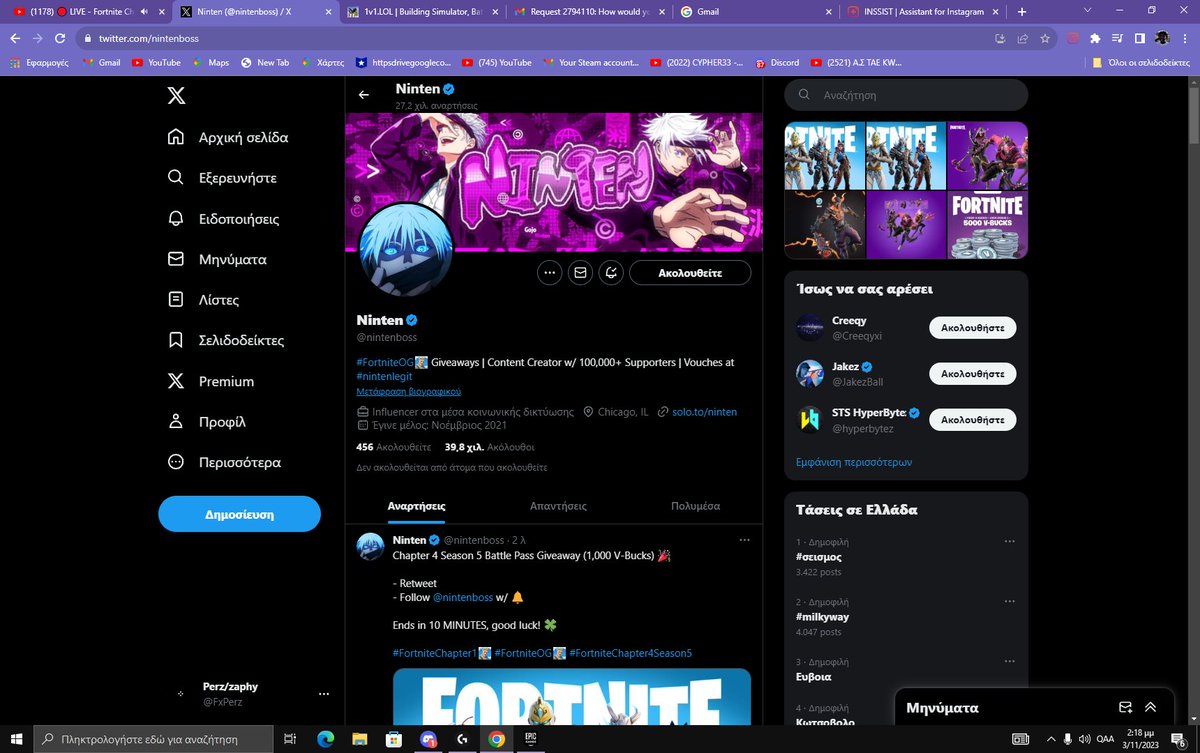The image size is (1200, 753).
Task: Open Fortnite 5000 V-Bucks media thumbnail
Action: pos(988,225)
